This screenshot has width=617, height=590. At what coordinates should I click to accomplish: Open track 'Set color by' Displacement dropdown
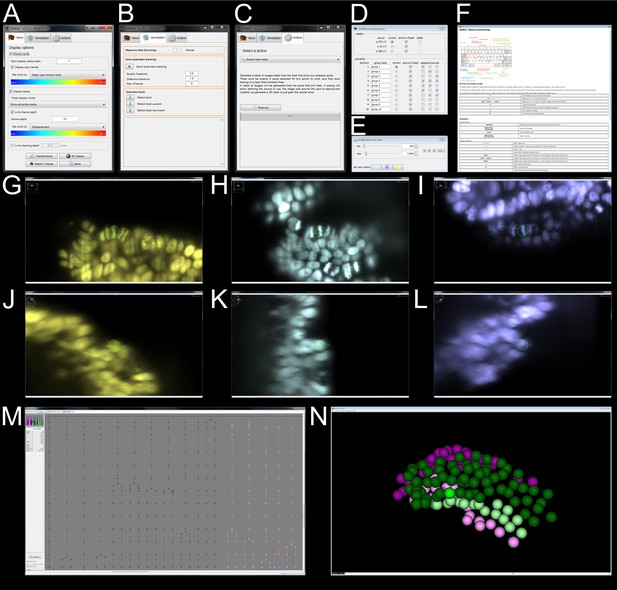68,127
